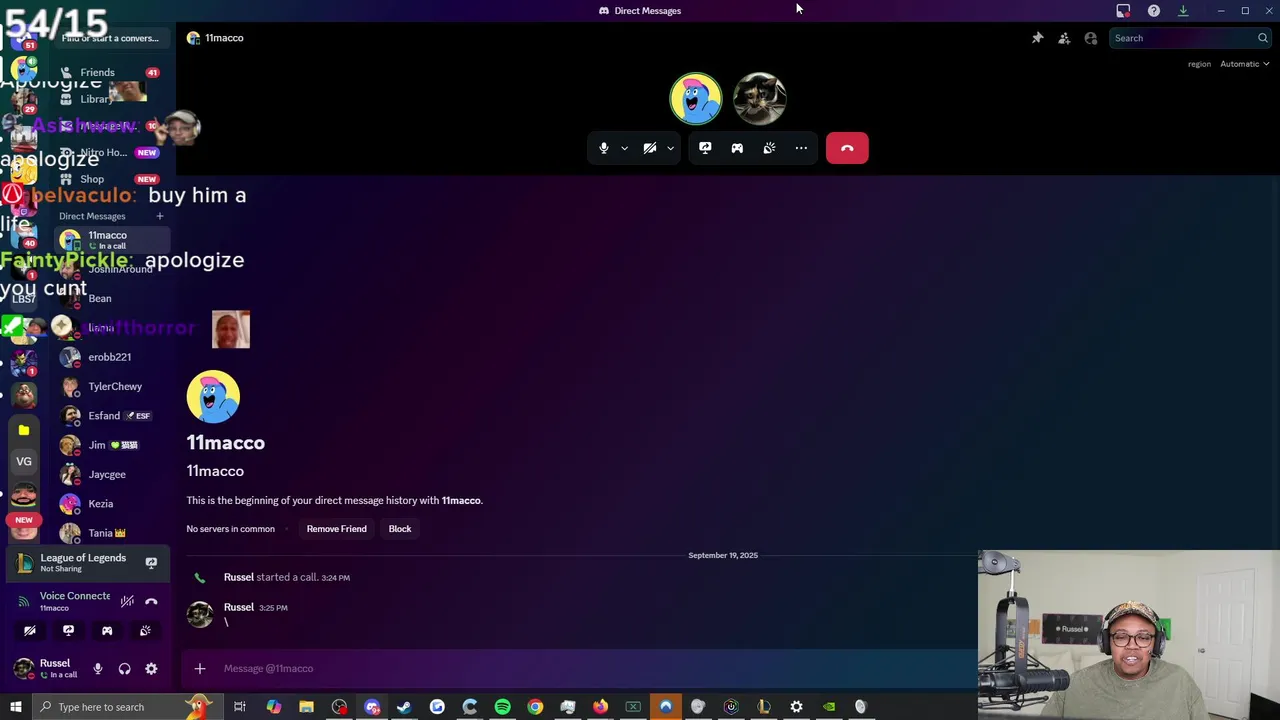Click the 'Russel started a call' message

[x=286, y=577]
